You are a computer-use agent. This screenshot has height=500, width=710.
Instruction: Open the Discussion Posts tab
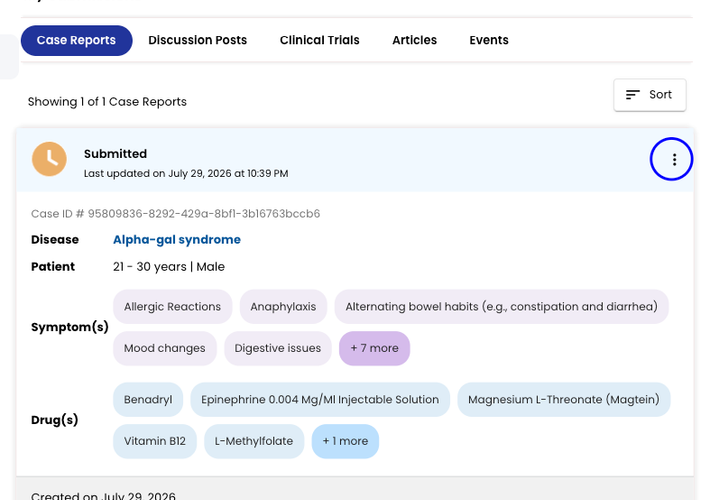197,40
